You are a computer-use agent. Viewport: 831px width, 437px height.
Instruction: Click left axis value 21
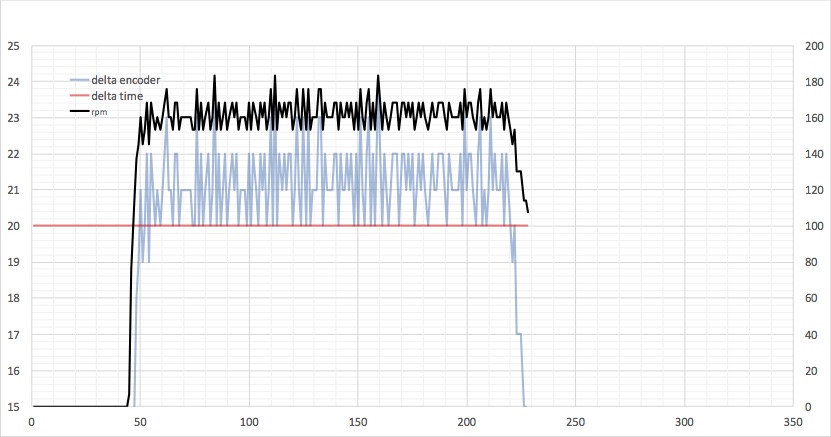click(x=13, y=190)
